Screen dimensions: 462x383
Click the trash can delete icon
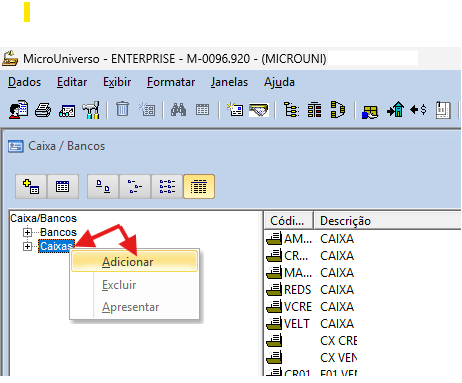tap(122, 109)
